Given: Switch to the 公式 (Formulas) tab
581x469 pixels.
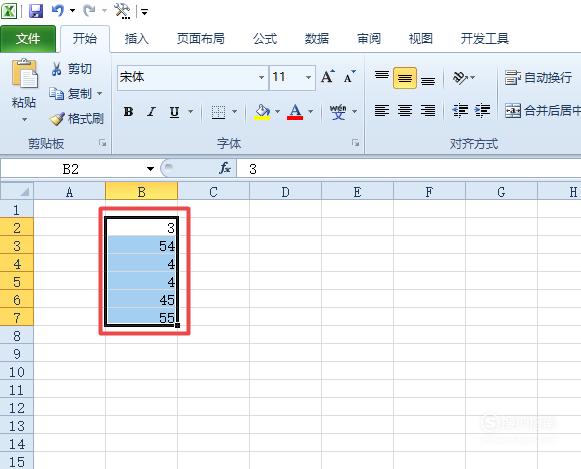Looking at the screenshot, I should 265,39.
